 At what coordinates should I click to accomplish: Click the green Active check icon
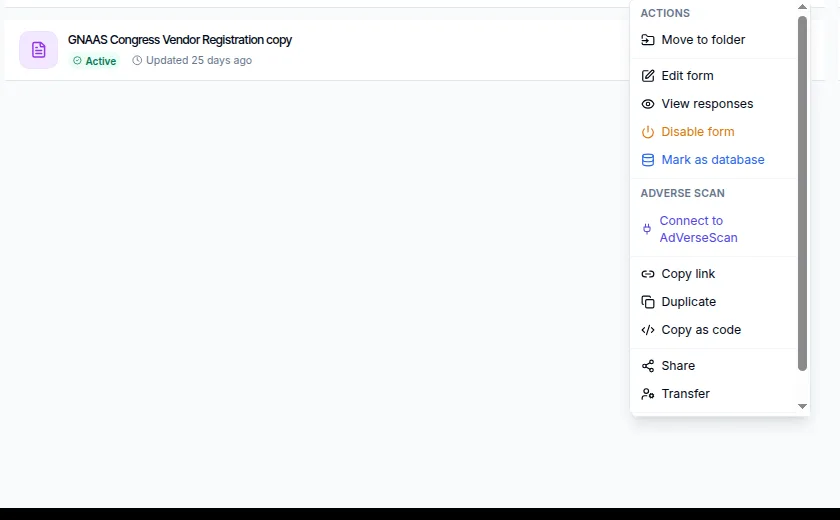click(x=77, y=61)
